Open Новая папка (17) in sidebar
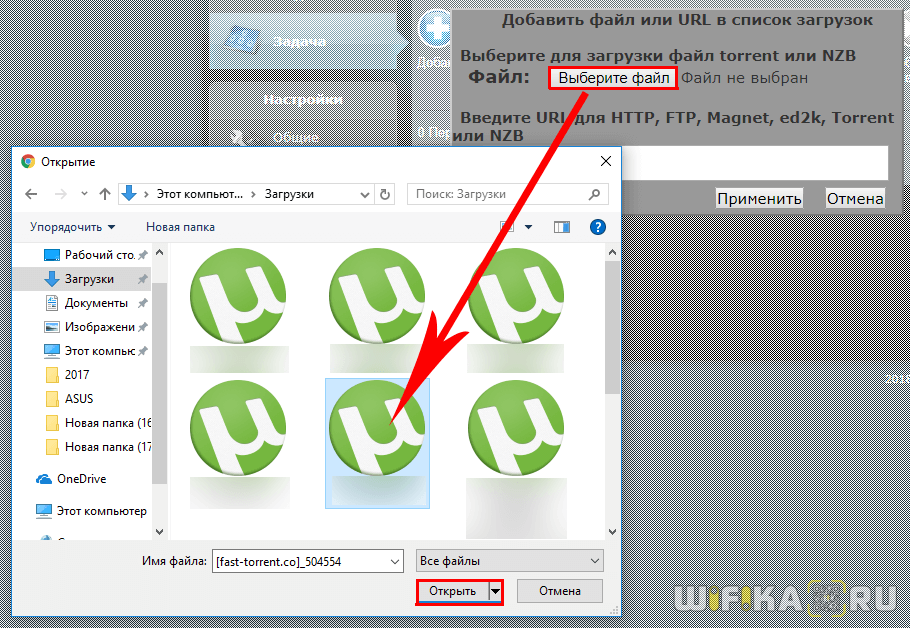This screenshot has height=628, width=910. click(x=98, y=447)
